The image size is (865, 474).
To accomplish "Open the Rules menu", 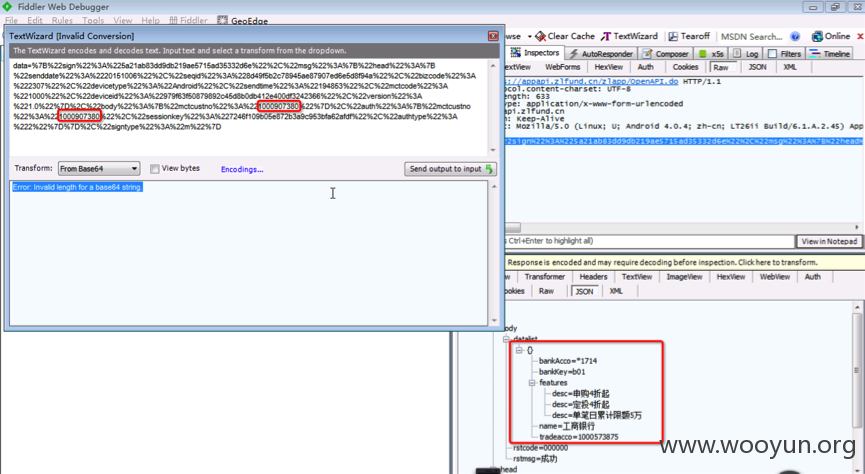I will 62,20.
